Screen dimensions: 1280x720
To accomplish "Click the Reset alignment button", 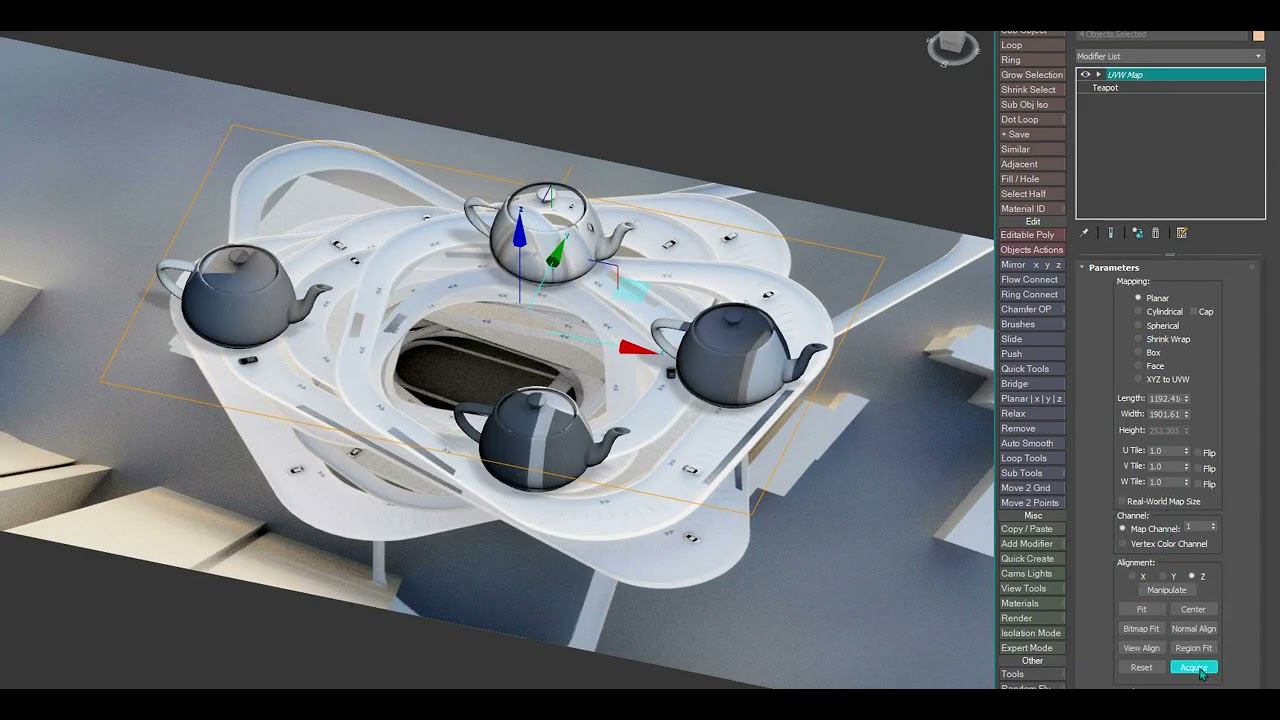I will tap(1141, 667).
